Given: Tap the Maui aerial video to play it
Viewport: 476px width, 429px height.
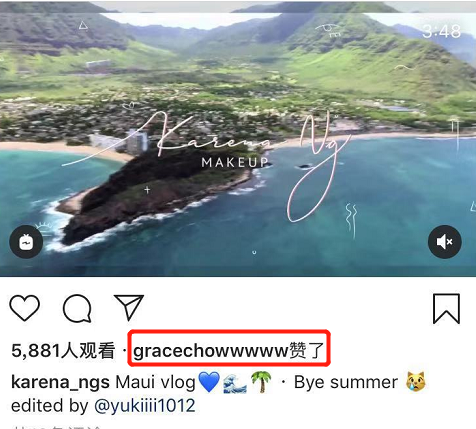Looking at the screenshot, I should pos(238,138).
